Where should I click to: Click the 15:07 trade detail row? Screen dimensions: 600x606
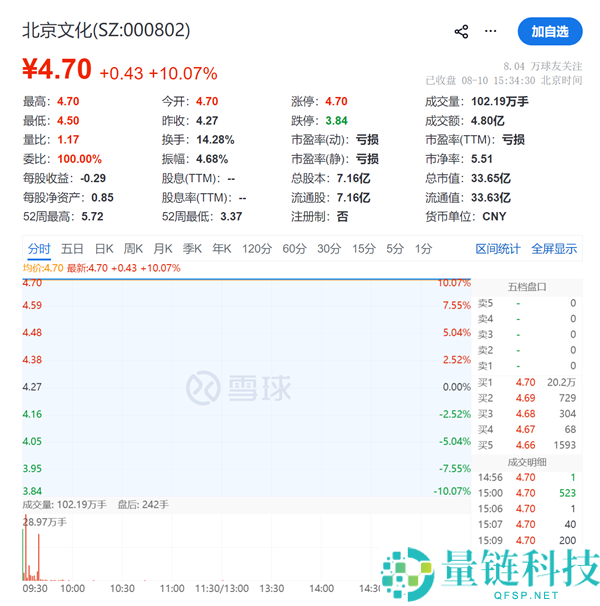coord(527,524)
